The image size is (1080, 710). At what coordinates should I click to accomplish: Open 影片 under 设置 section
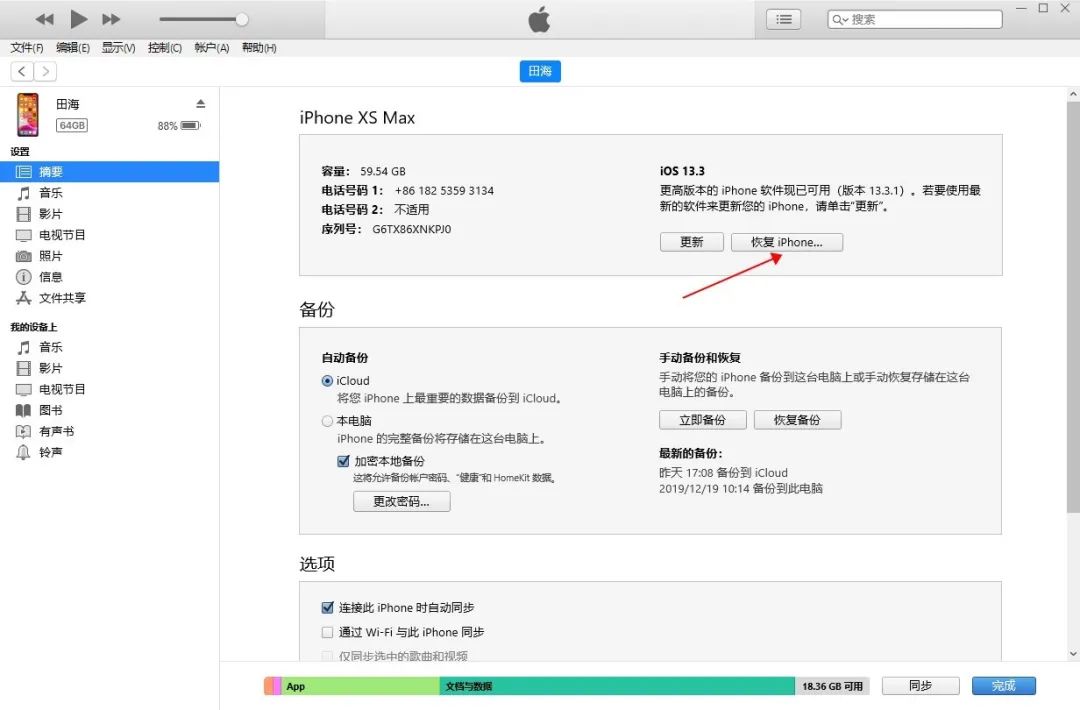(110, 214)
